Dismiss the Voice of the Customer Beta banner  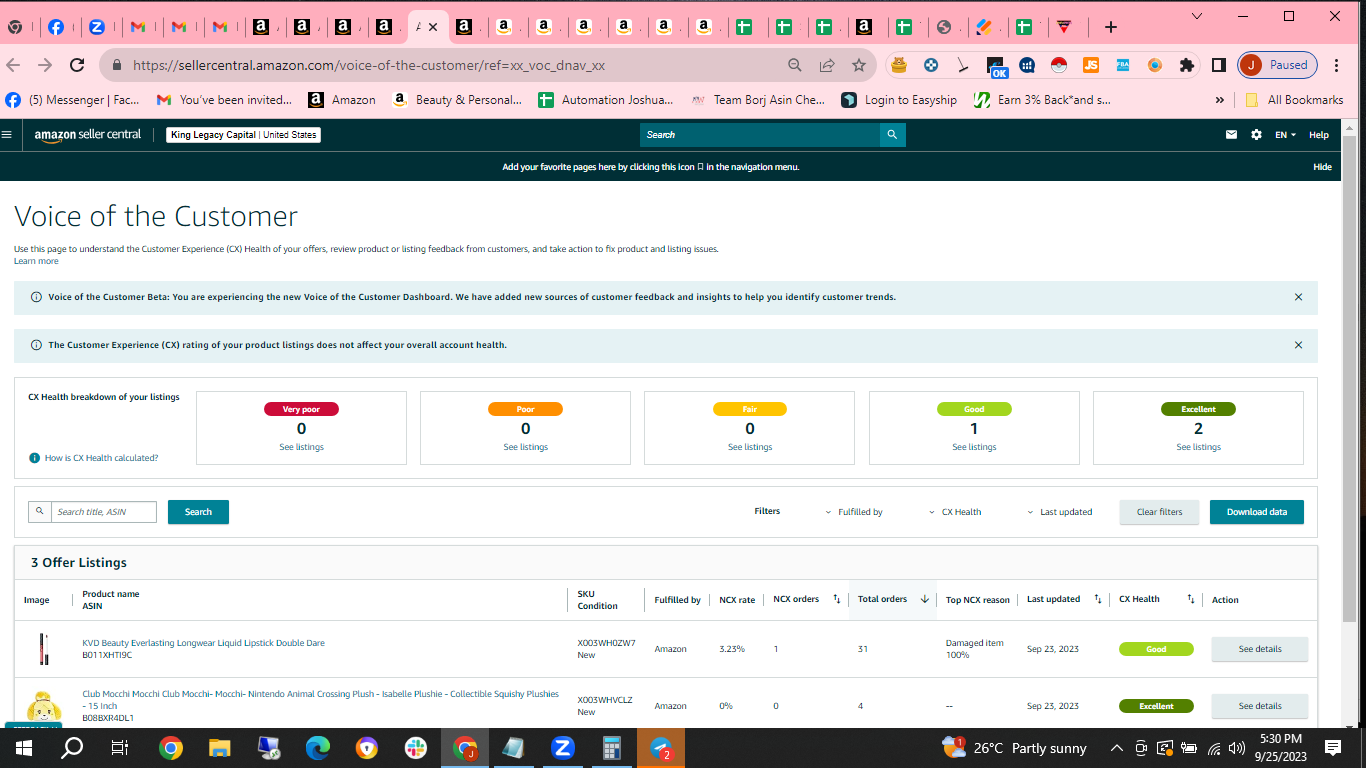coord(1298,297)
